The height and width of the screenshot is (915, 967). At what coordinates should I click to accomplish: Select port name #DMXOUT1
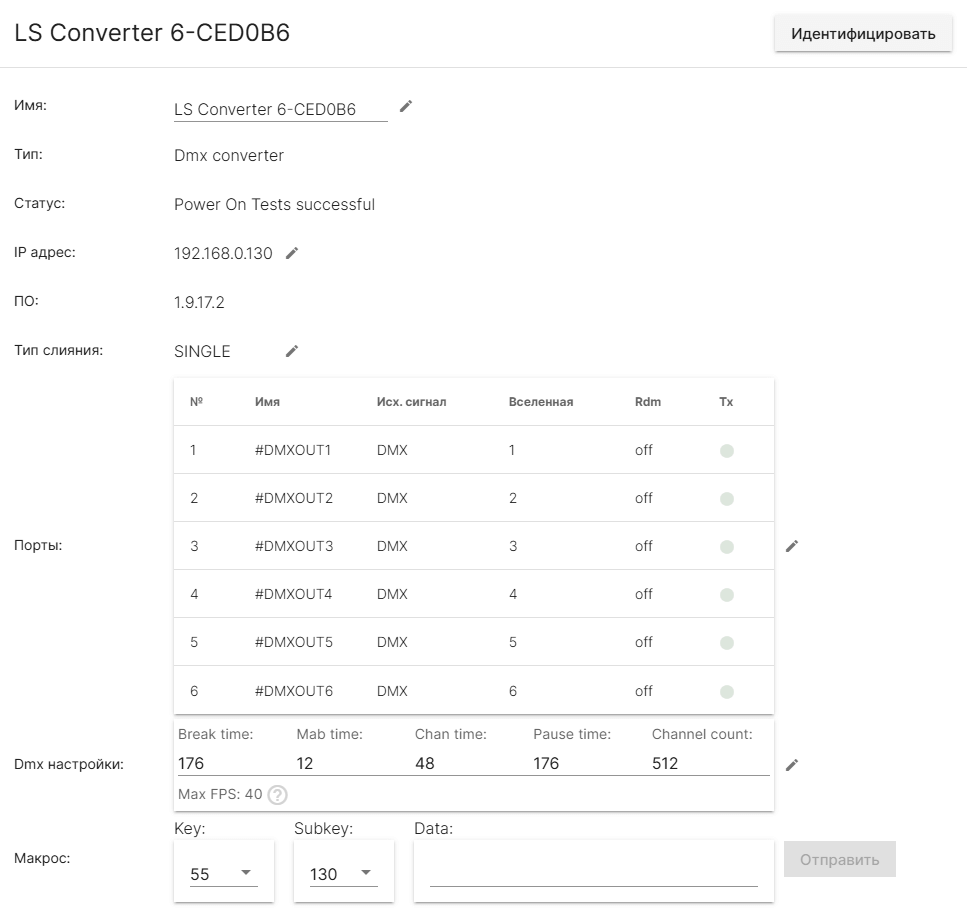[293, 450]
